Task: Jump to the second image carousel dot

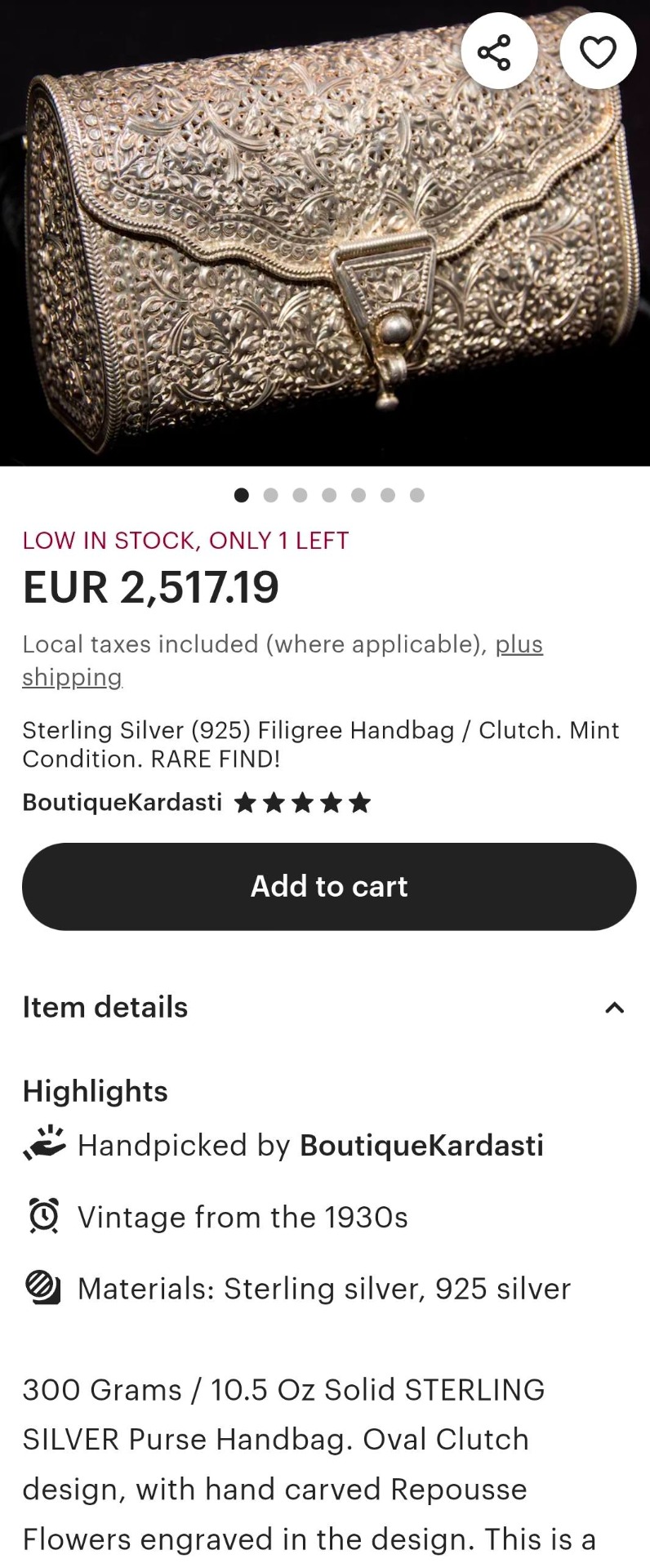Action: 271,495
